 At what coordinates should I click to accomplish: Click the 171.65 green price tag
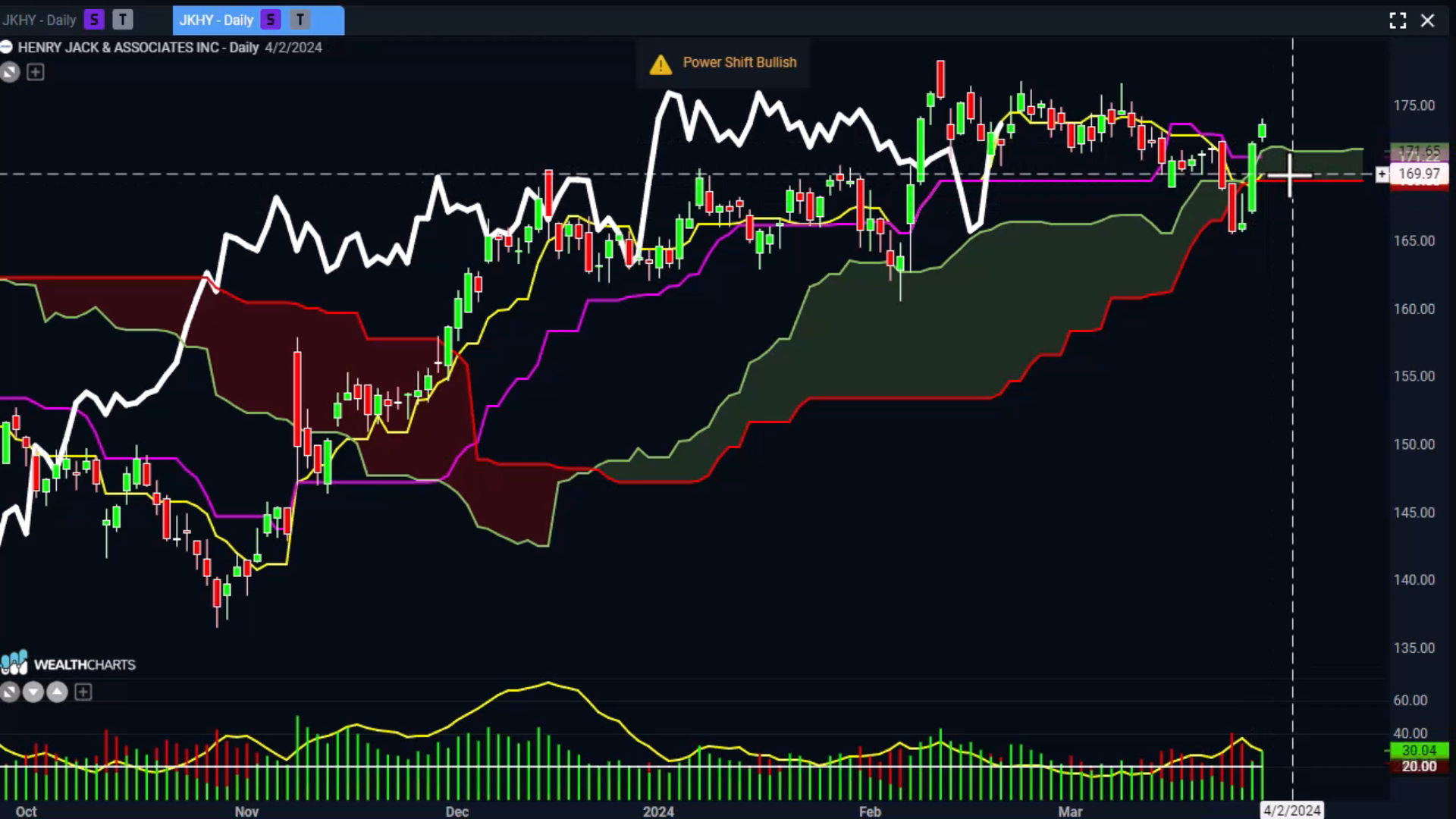[1419, 152]
